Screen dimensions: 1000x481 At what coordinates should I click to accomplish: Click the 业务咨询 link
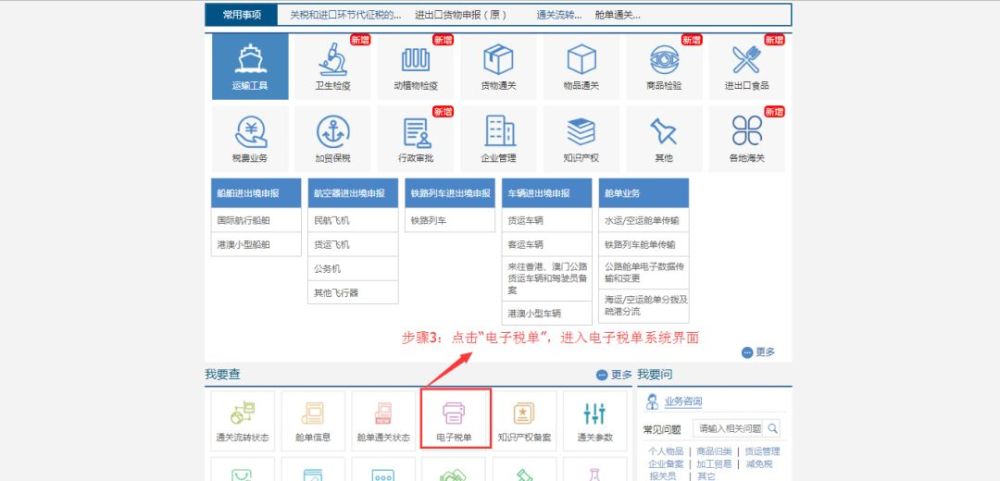(683, 402)
